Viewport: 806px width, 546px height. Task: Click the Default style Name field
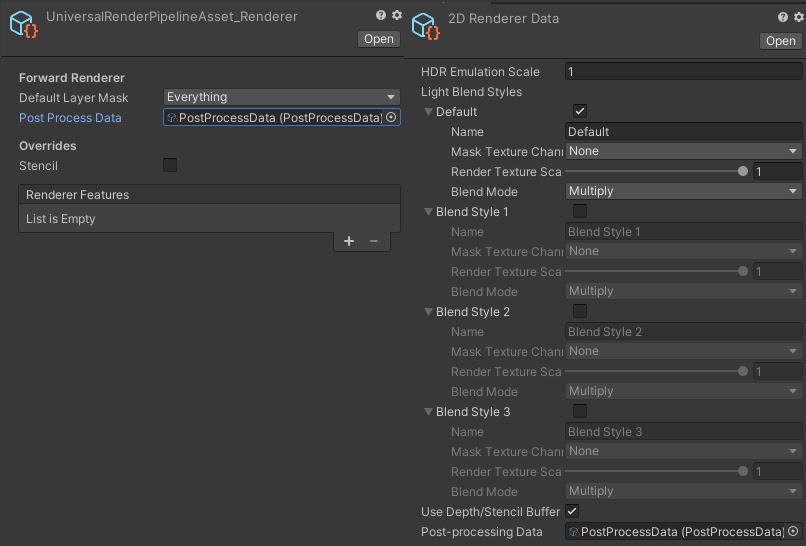click(x=684, y=132)
